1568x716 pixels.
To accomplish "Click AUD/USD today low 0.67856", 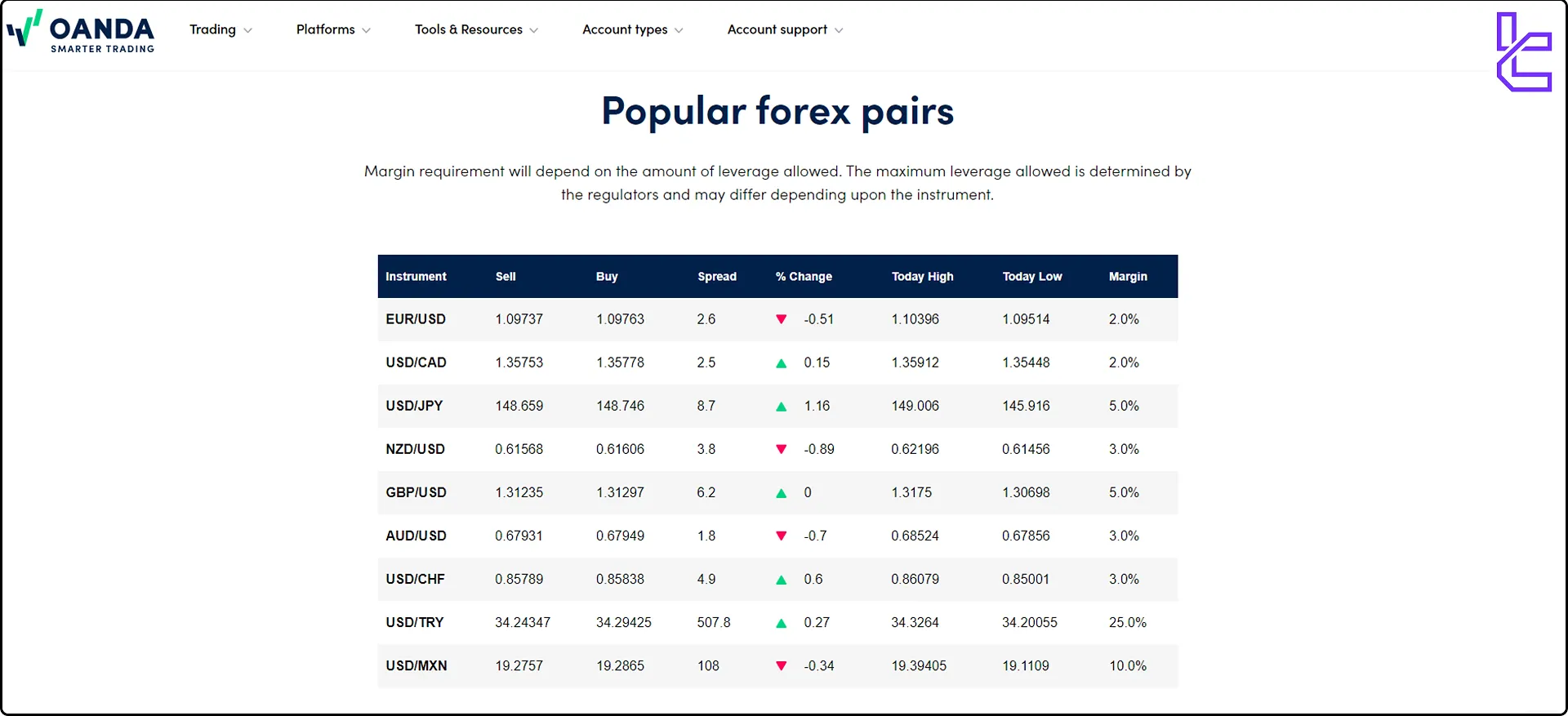I will tap(1026, 536).
